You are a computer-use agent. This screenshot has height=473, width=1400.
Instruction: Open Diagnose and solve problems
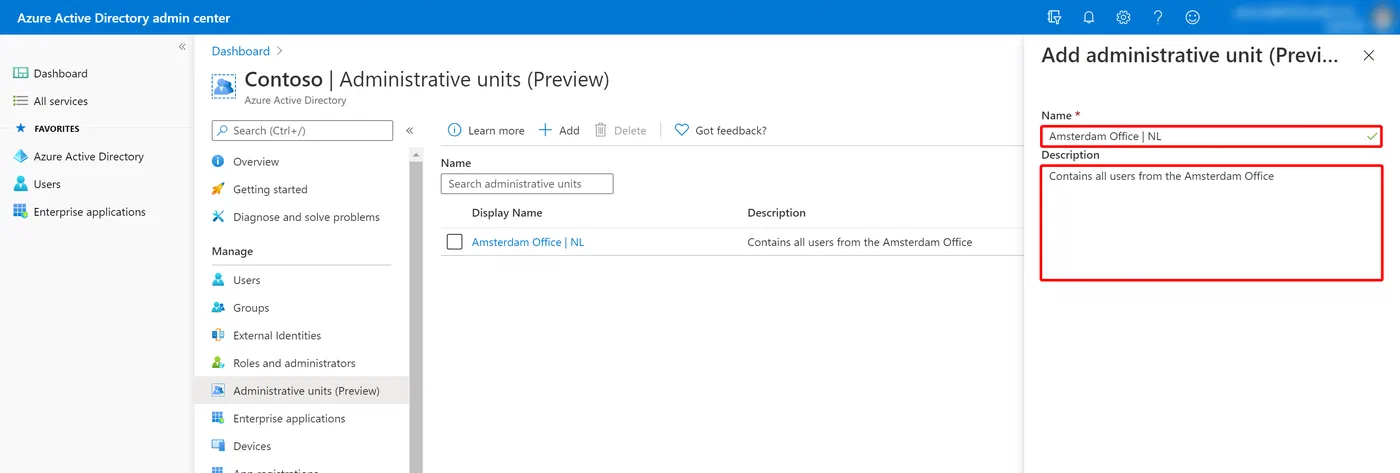pyautogui.click(x=306, y=217)
